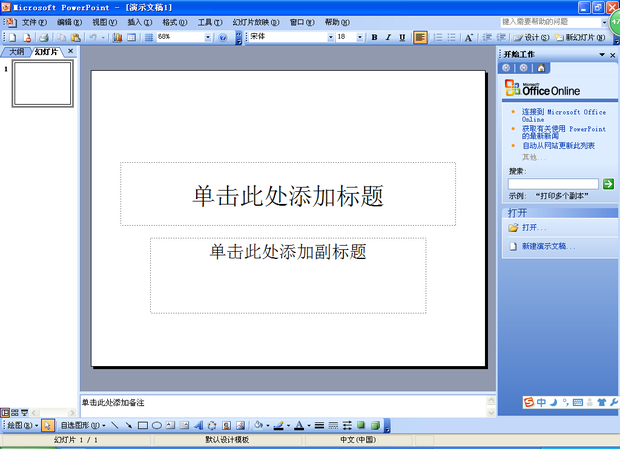Select the Line drawing tool
Screen dimensions: 620x449
coord(115,426)
